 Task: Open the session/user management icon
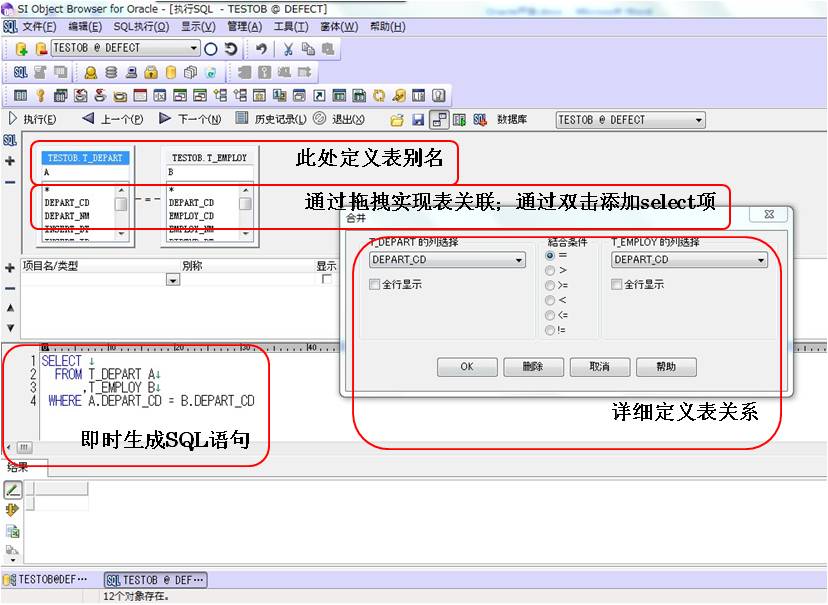tap(91, 71)
